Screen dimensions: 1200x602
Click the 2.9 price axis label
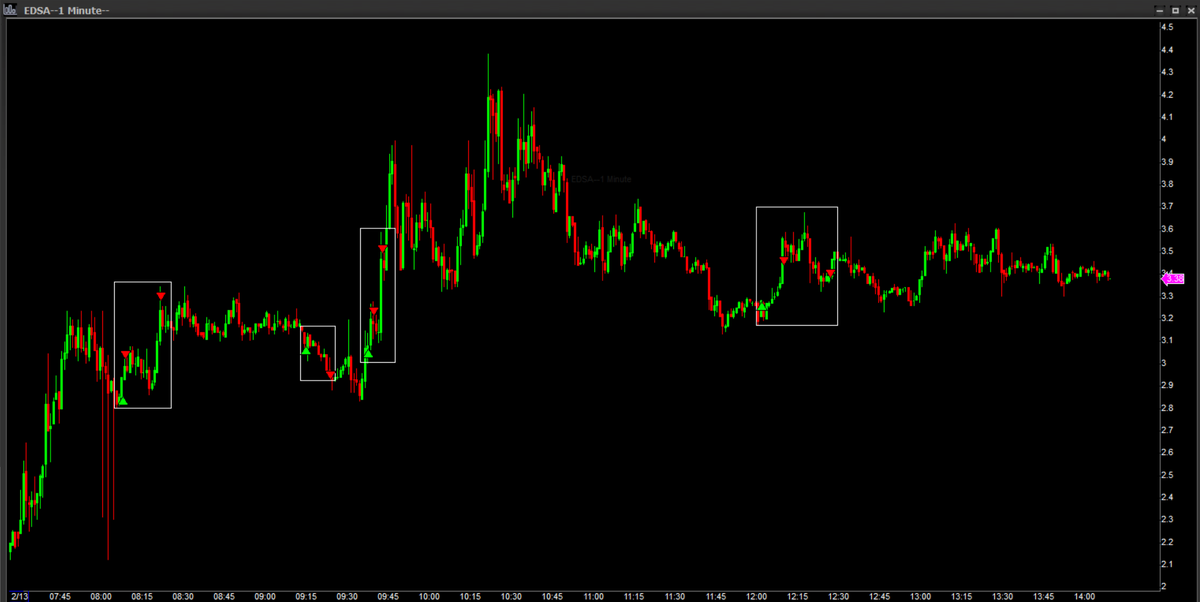click(x=1166, y=385)
